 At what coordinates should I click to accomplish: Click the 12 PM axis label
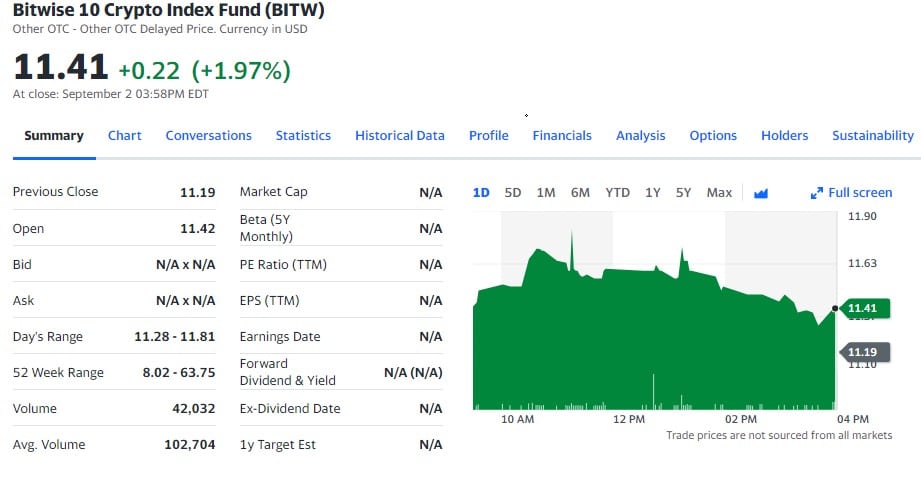629,419
